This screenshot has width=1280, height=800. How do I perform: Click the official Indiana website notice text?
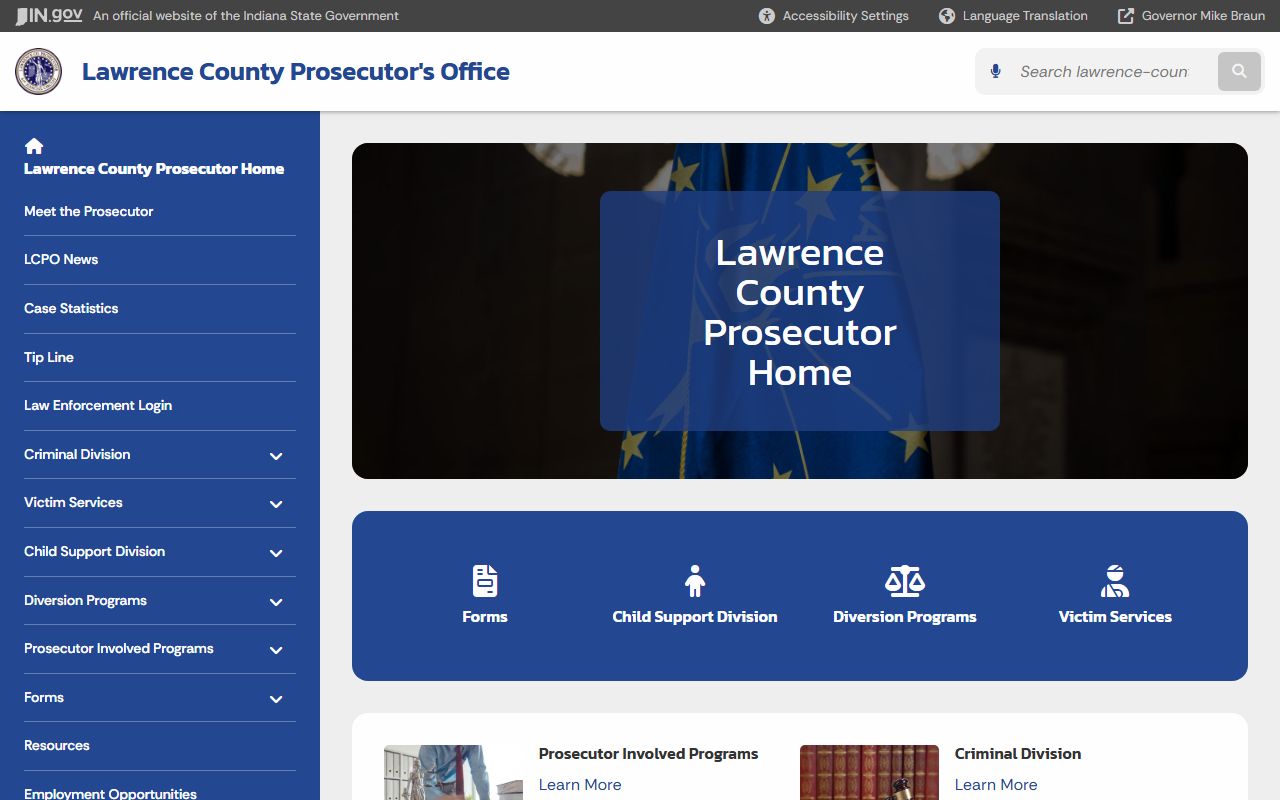[x=246, y=16]
